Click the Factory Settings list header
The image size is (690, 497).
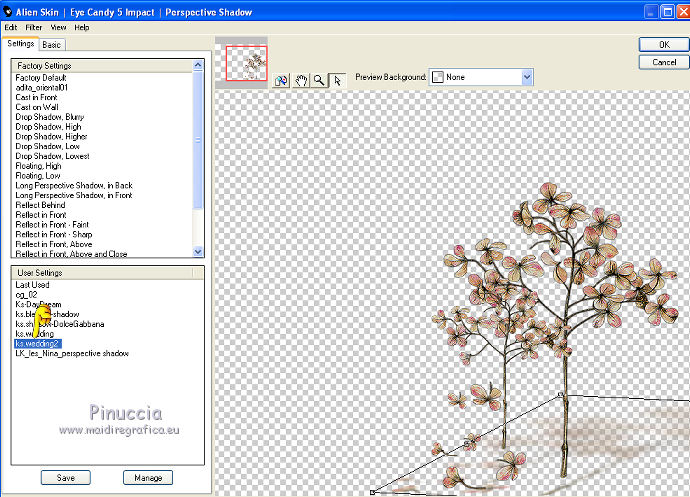(x=102, y=66)
